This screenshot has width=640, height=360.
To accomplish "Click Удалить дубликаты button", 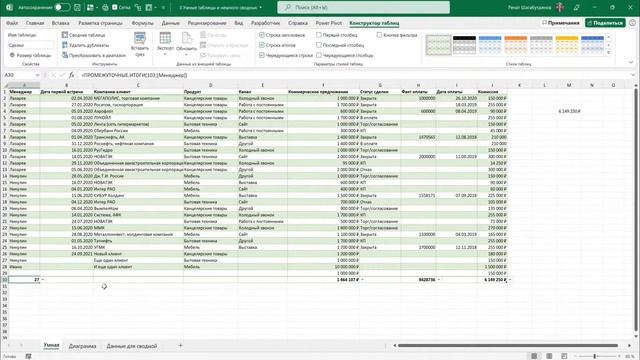I will (85, 45).
